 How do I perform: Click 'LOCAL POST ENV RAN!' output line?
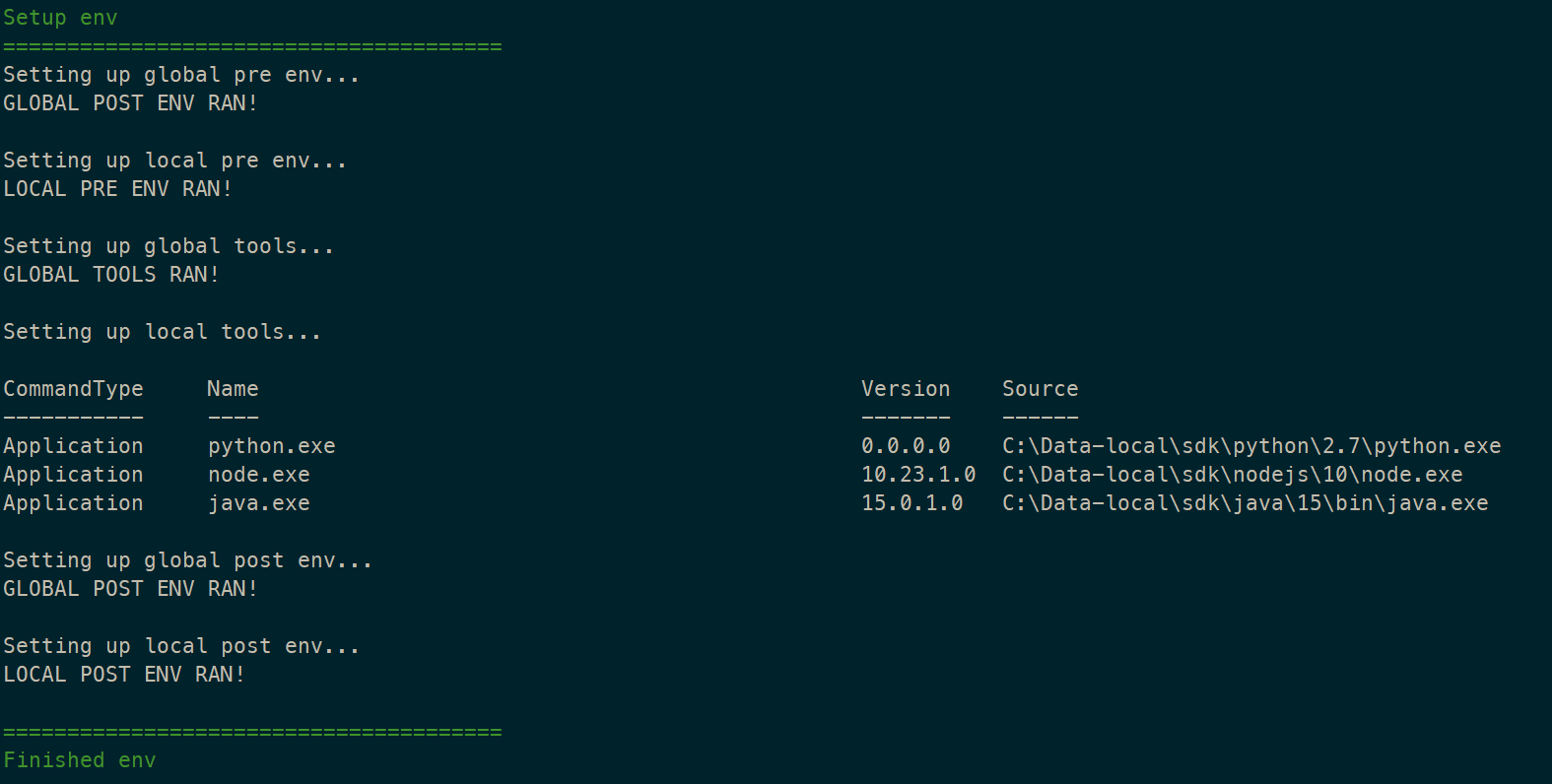[124, 675]
